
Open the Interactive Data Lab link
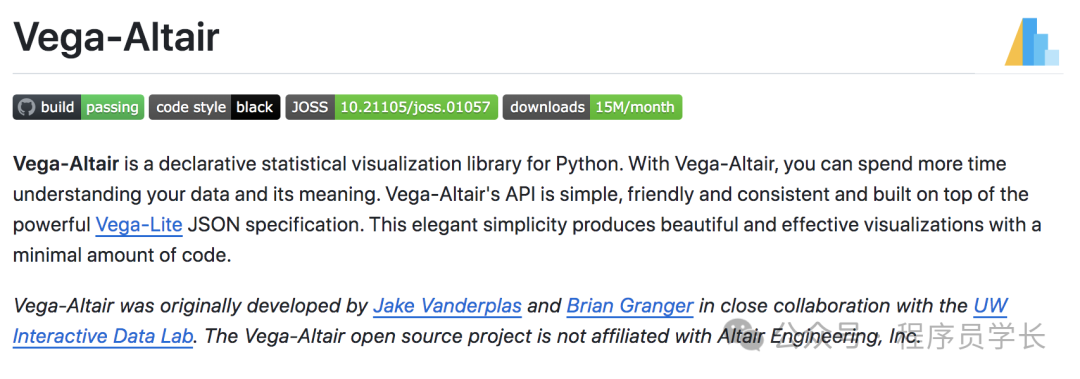[x=103, y=336]
